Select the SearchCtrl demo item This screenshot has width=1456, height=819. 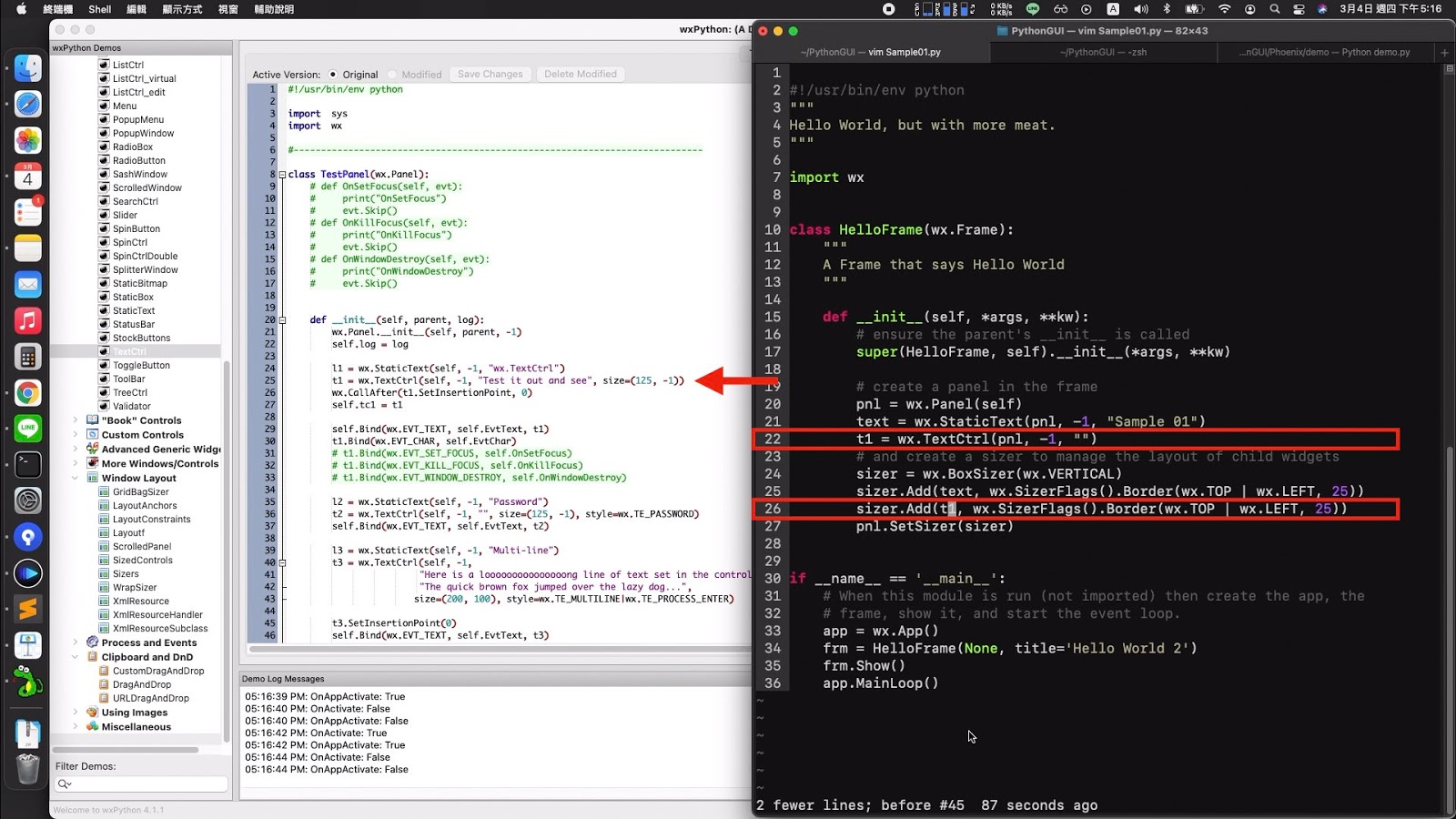pos(135,201)
